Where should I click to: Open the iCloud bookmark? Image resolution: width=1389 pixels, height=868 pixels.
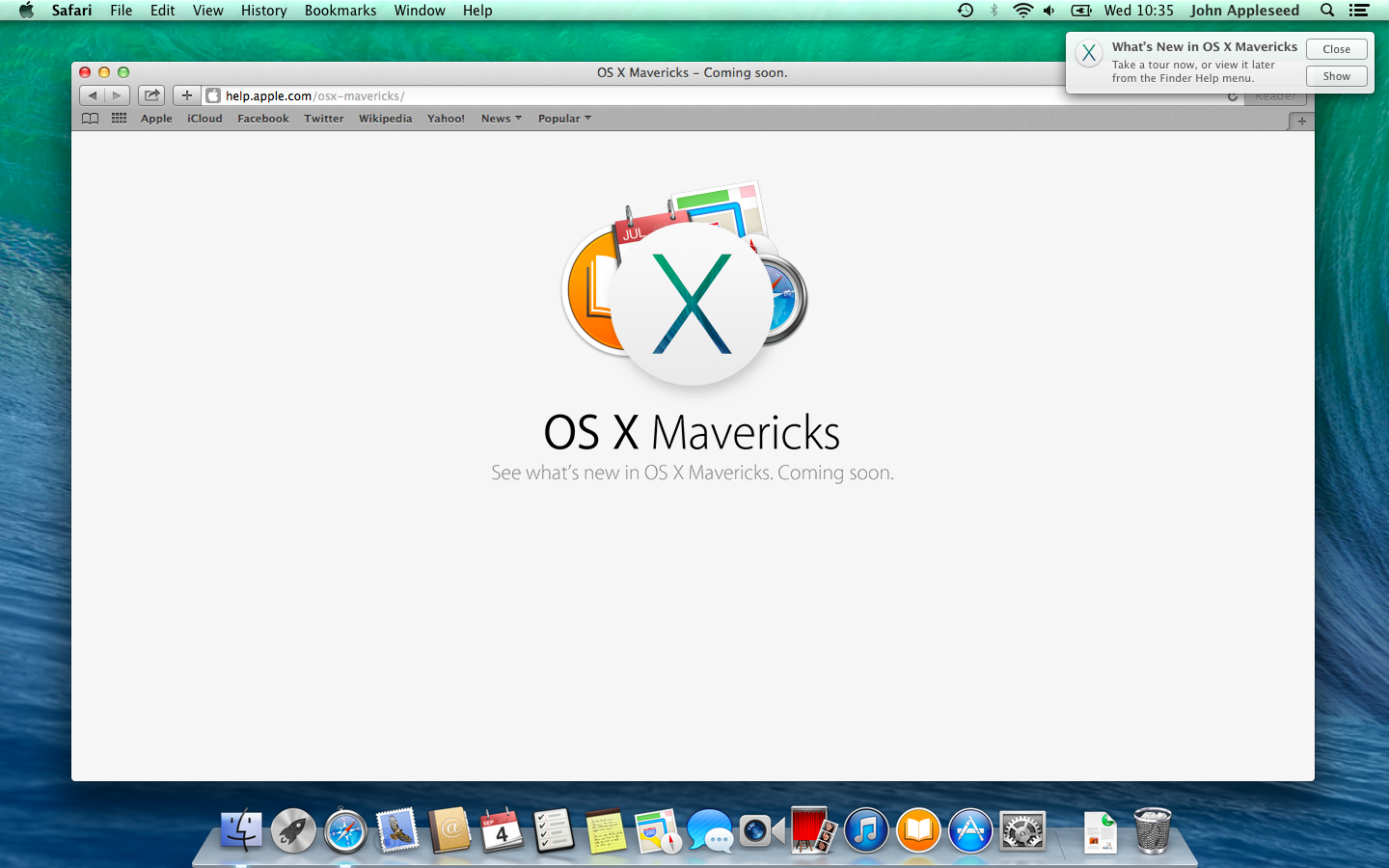point(204,119)
